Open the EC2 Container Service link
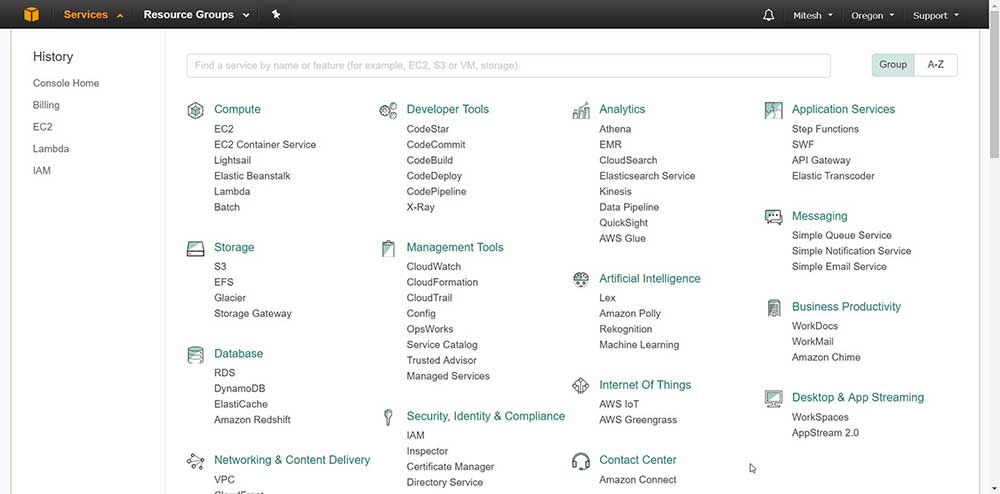The image size is (1000, 494). (265, 145)
